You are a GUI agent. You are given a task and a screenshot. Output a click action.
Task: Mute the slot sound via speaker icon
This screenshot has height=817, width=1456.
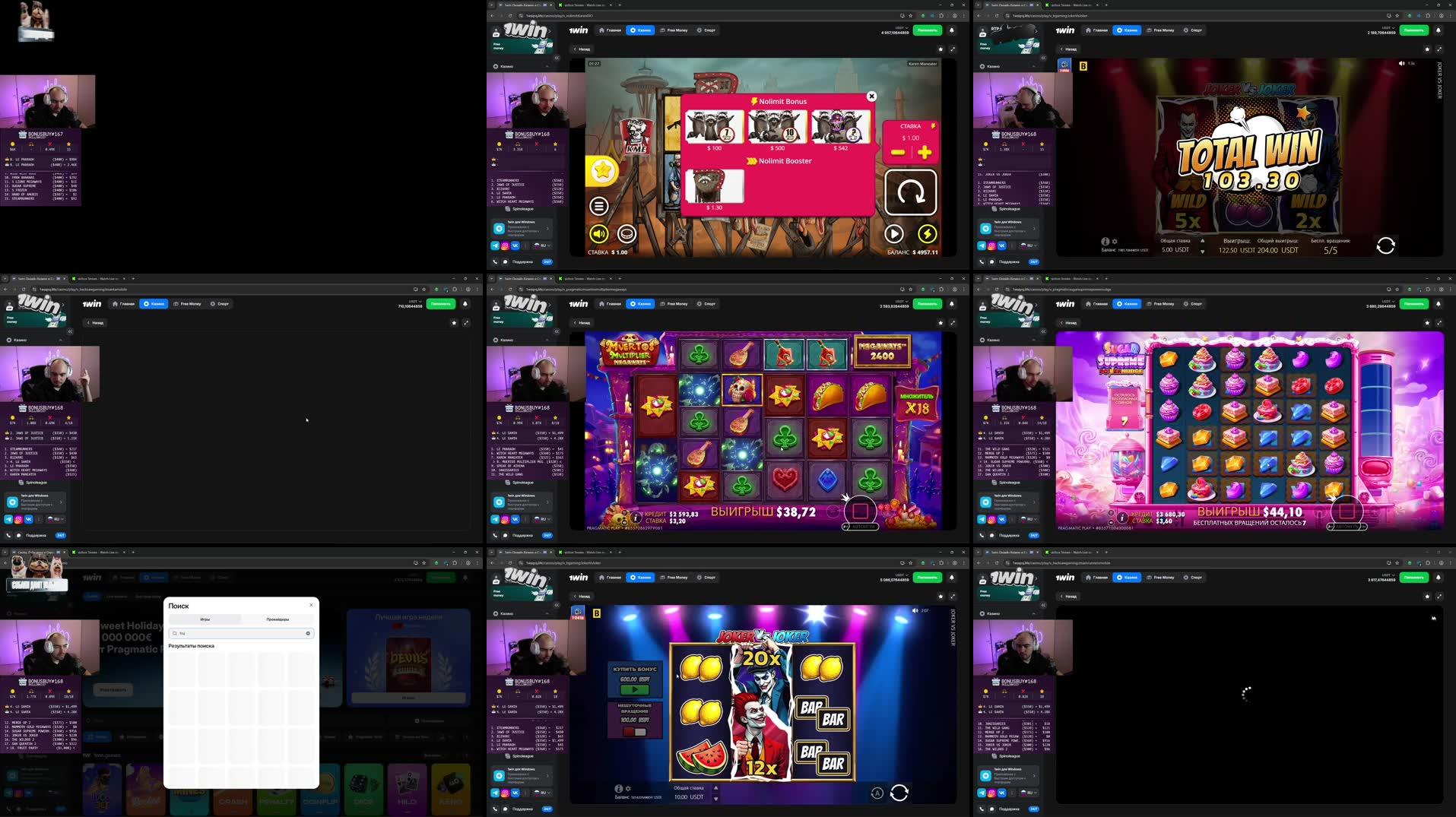point(600,233)
